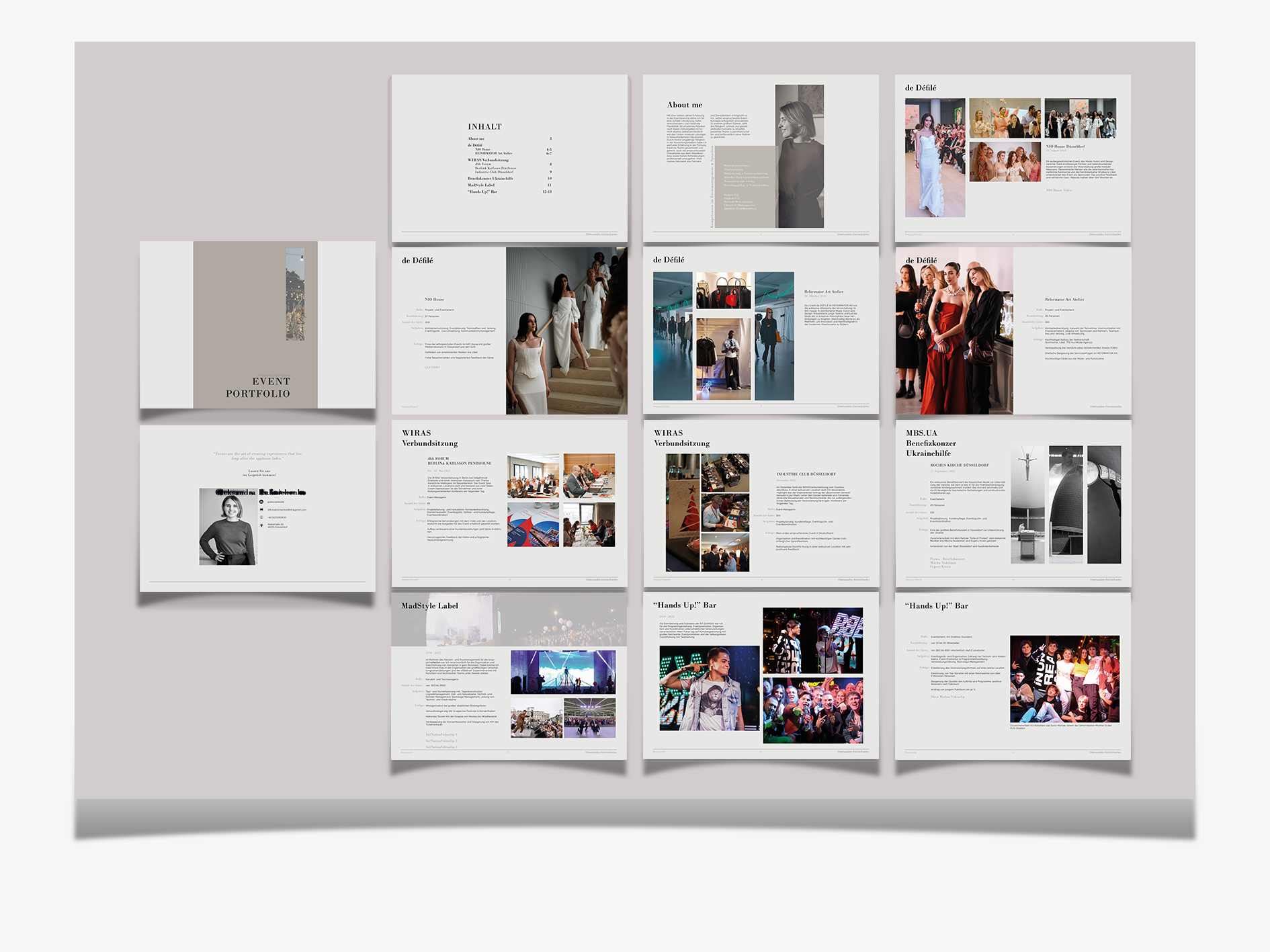This screenshot has width=1270, height=952.
Task: Open the NIO House entry in the table of contents
Action: coord(482,150)
